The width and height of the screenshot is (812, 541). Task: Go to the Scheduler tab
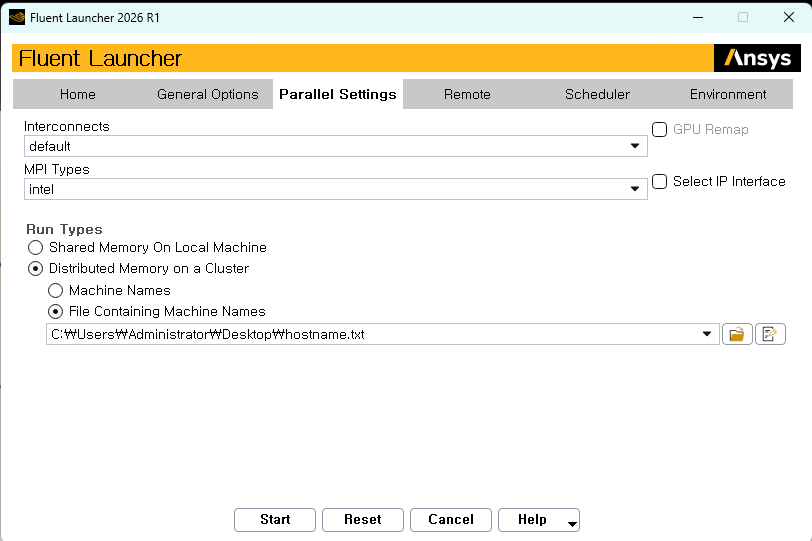pyautogui.click(x=597, y=94)
